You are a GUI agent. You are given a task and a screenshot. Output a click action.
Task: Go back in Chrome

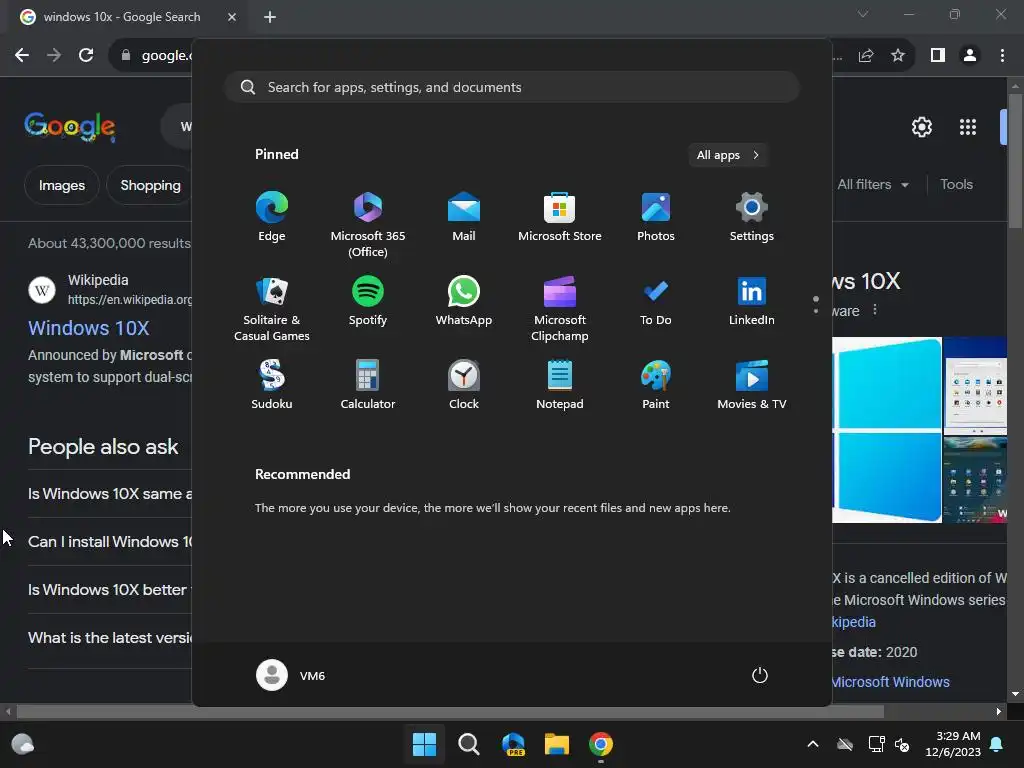click(22, 56)
